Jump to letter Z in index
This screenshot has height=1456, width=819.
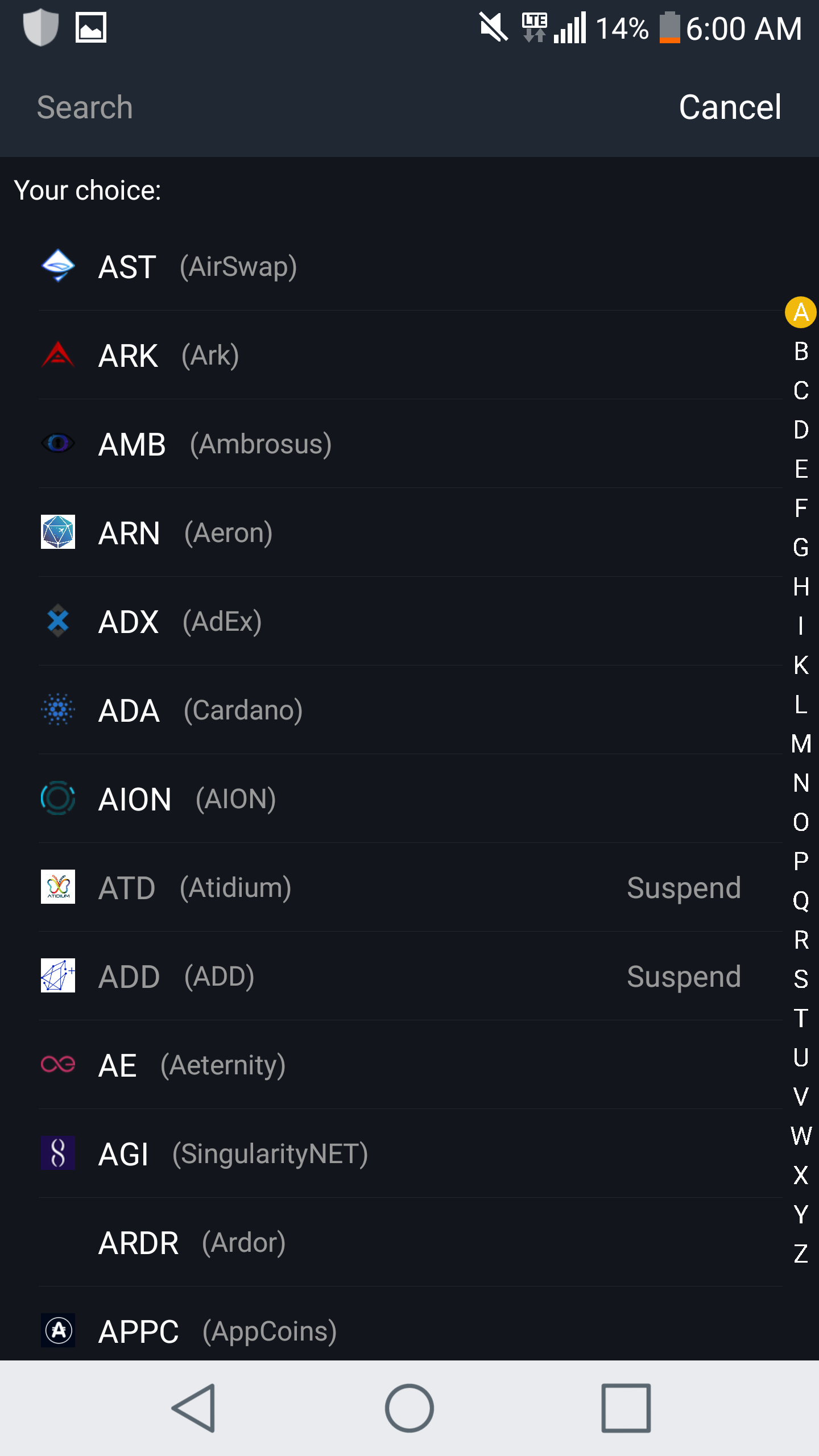coord(801,1254)
